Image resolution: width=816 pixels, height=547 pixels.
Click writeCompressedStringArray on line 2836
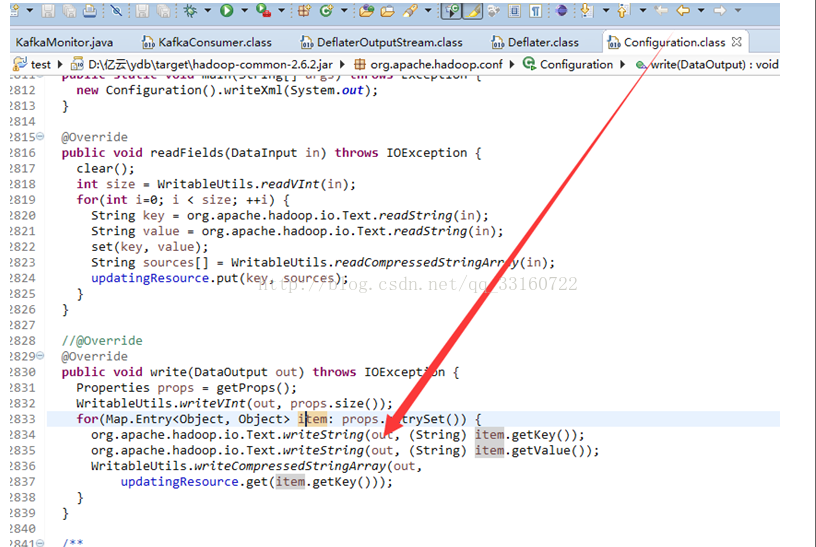tap(290, 466)
